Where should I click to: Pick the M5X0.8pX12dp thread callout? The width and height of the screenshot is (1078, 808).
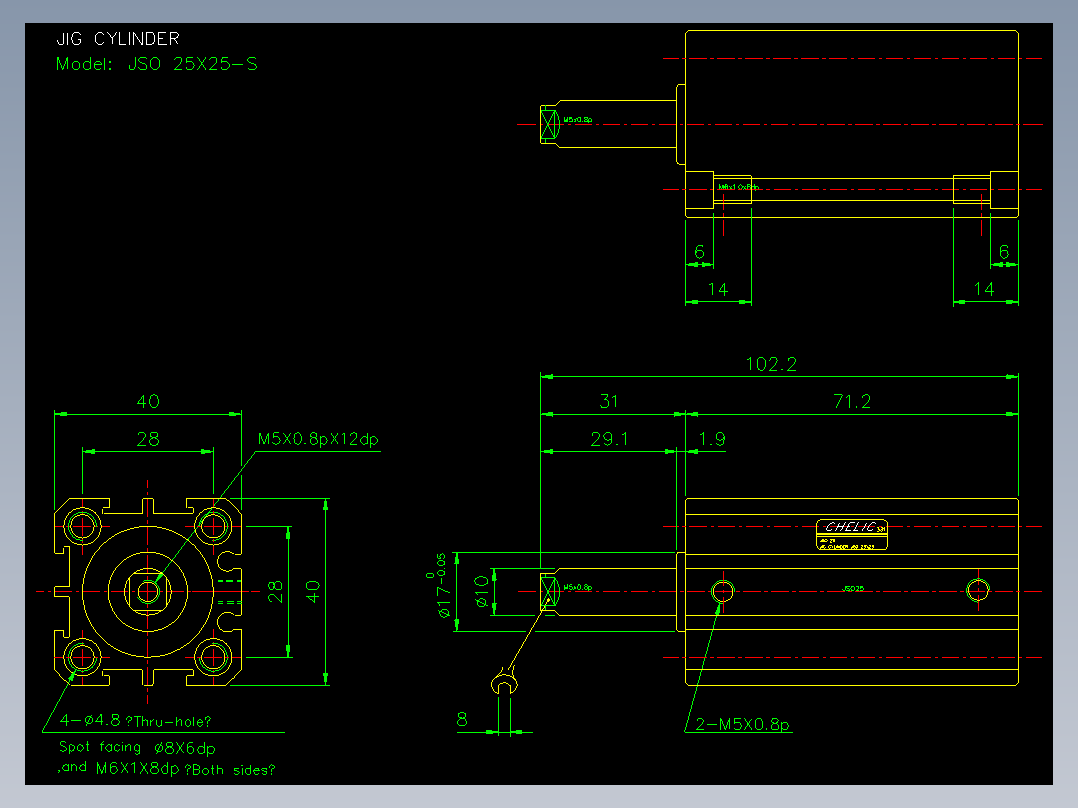(318, 439)
